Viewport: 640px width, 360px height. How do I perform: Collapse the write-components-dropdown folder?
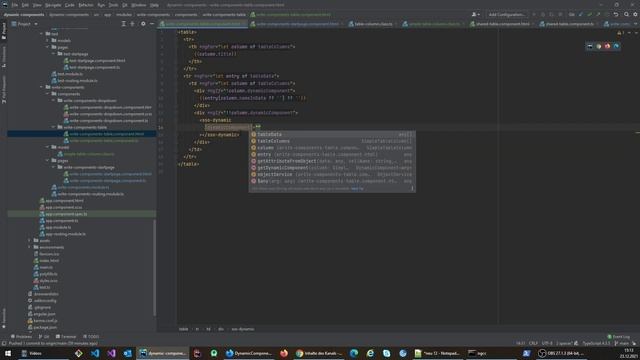pyautogui.click(x=53, y=100)
